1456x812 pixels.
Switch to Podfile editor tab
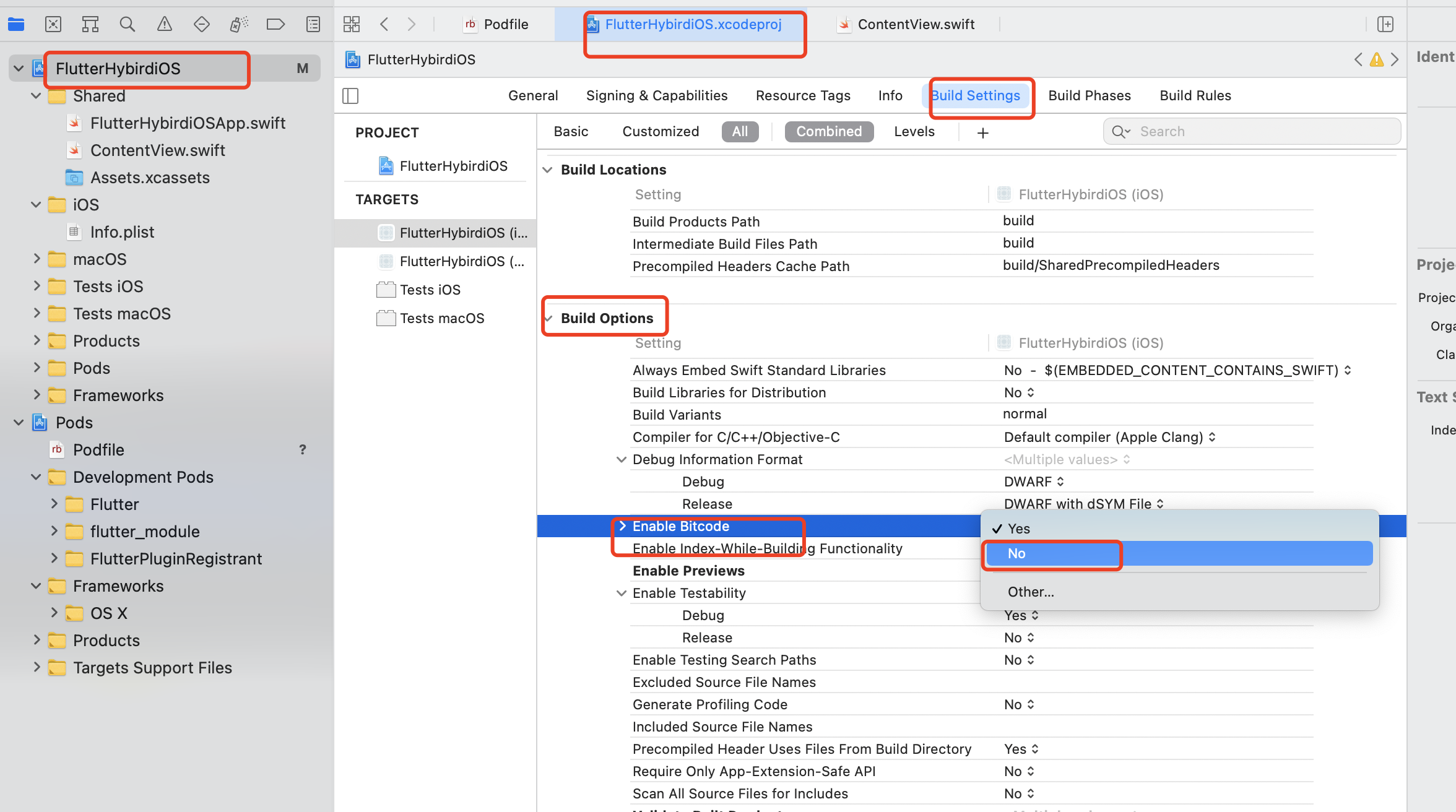tap(496, 24)
